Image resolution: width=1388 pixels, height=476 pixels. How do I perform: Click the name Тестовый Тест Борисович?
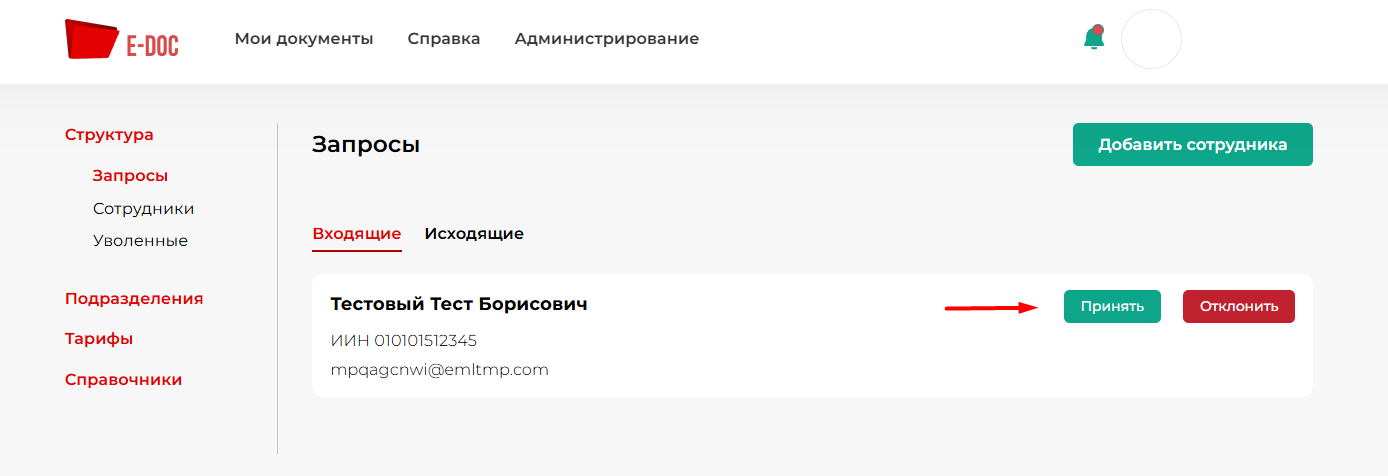pos(459,304)
